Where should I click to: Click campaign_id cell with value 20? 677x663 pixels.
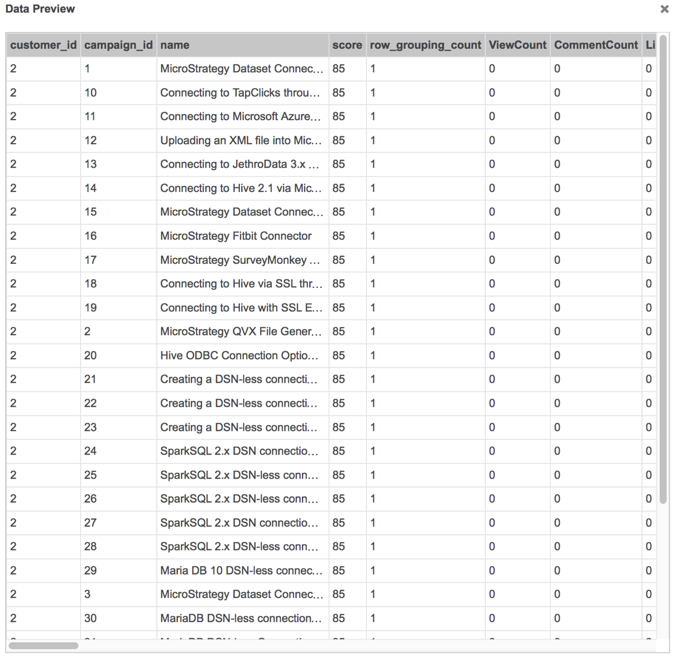[119, 356]
